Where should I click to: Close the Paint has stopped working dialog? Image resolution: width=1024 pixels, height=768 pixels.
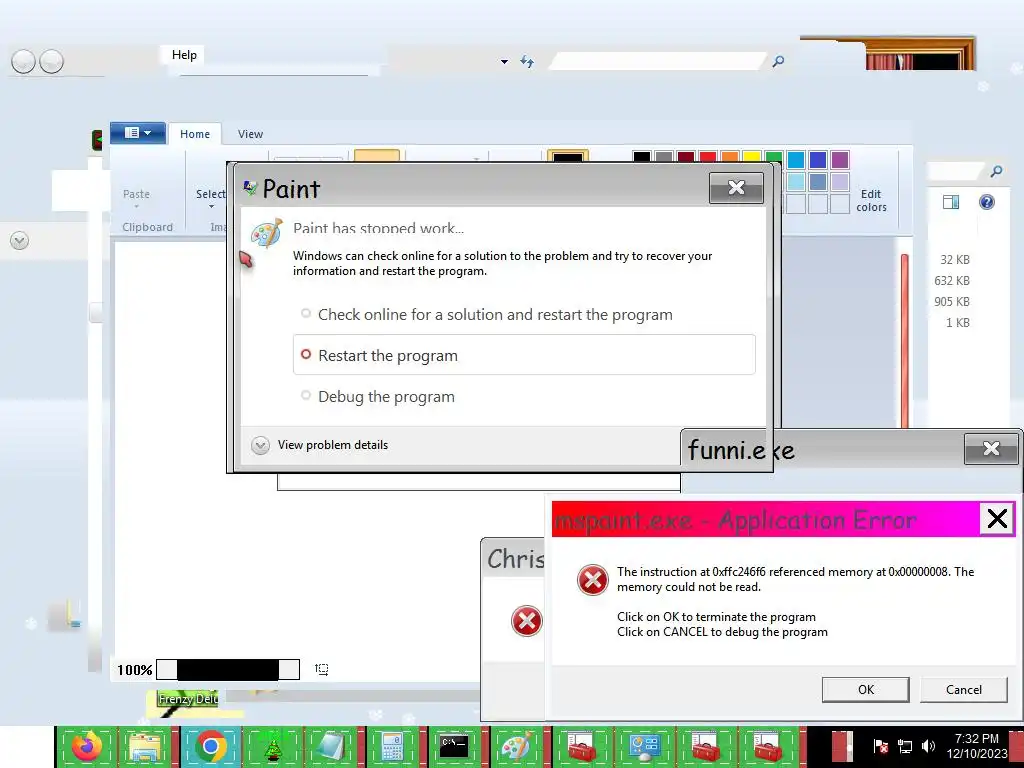pyautogui.click(x=736, y=188)
